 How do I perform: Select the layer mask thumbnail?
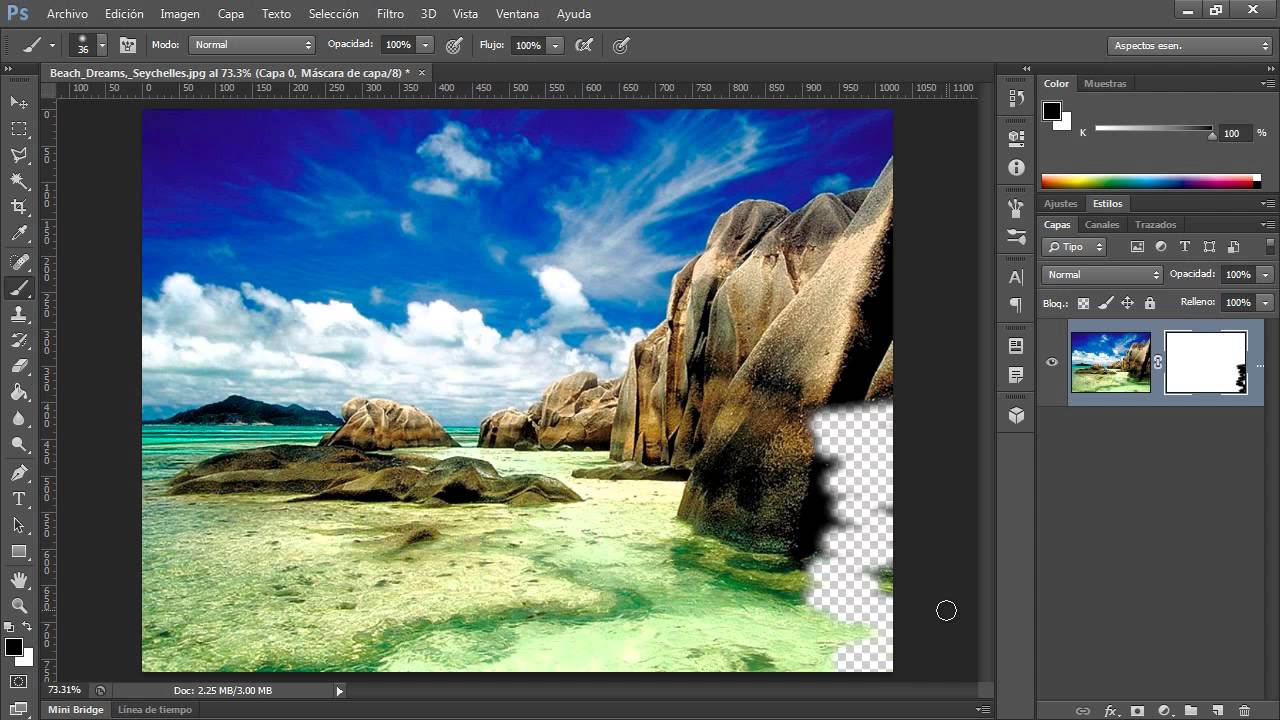tap(1206, 363)
